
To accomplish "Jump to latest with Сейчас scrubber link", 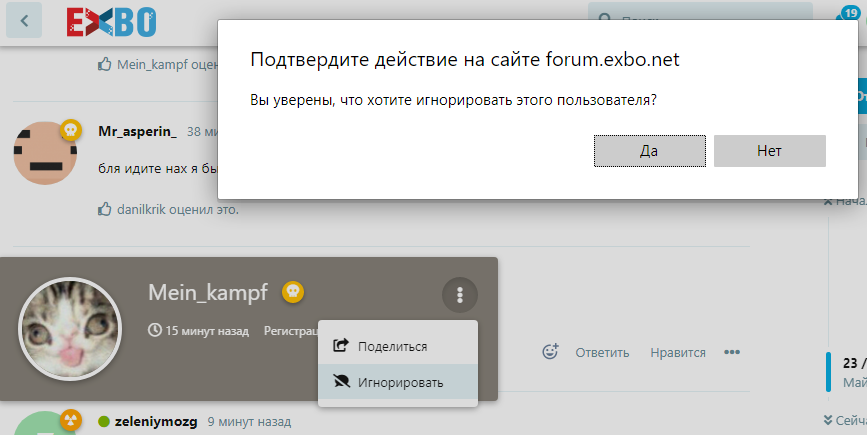I will [x=845, y=421].
